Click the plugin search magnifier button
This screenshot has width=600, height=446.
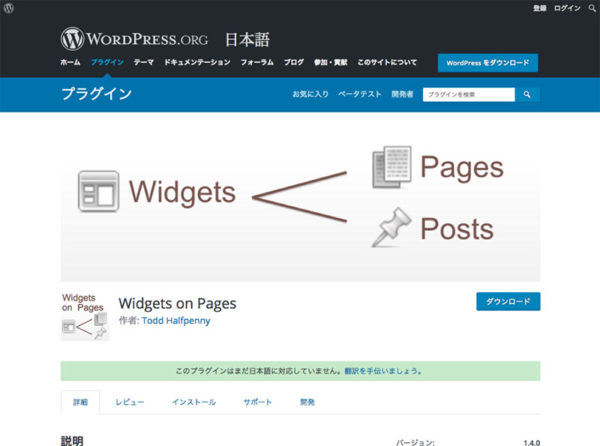click(x=527, y=94)
